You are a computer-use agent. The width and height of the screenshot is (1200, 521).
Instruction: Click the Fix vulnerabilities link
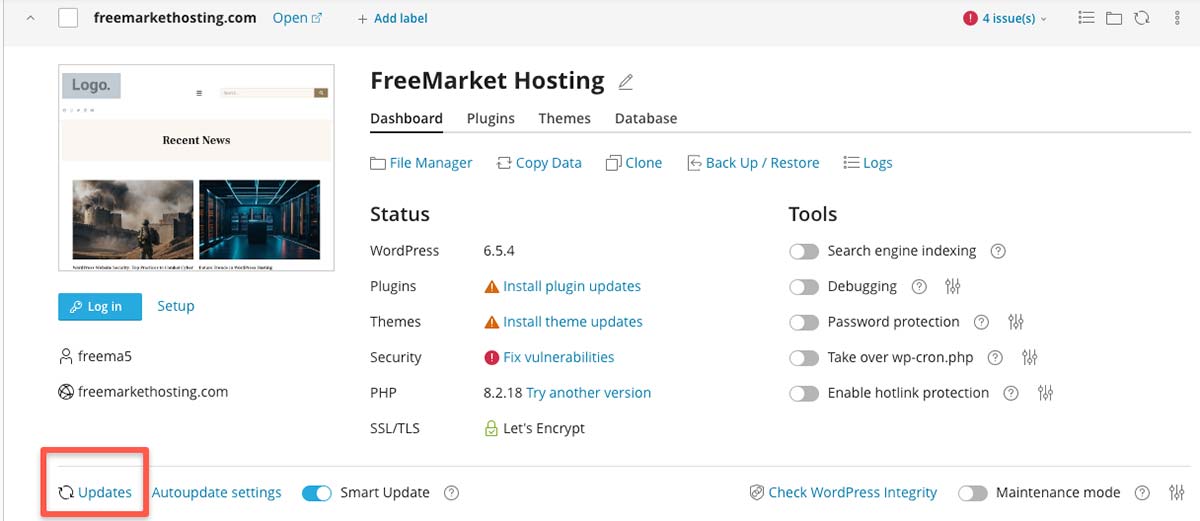(558, 357)
